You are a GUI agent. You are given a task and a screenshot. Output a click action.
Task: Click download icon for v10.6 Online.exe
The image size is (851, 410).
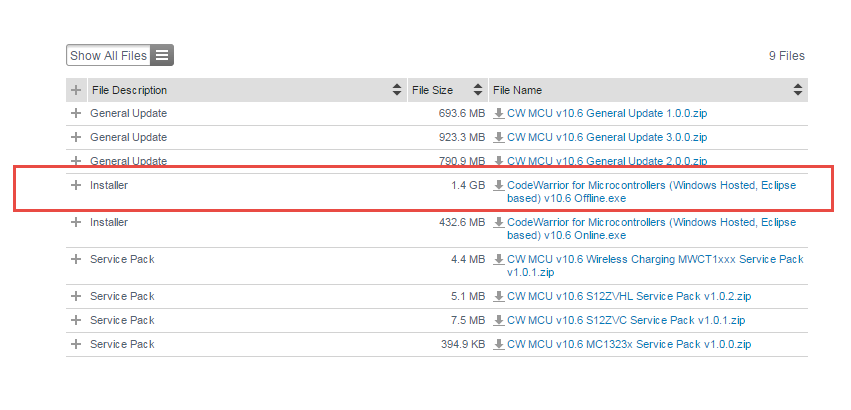tap(498, 222)
